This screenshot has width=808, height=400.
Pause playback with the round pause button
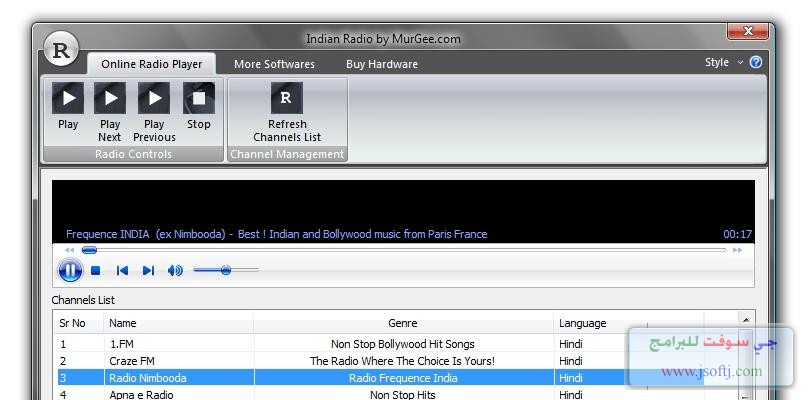tap(70, 270)
